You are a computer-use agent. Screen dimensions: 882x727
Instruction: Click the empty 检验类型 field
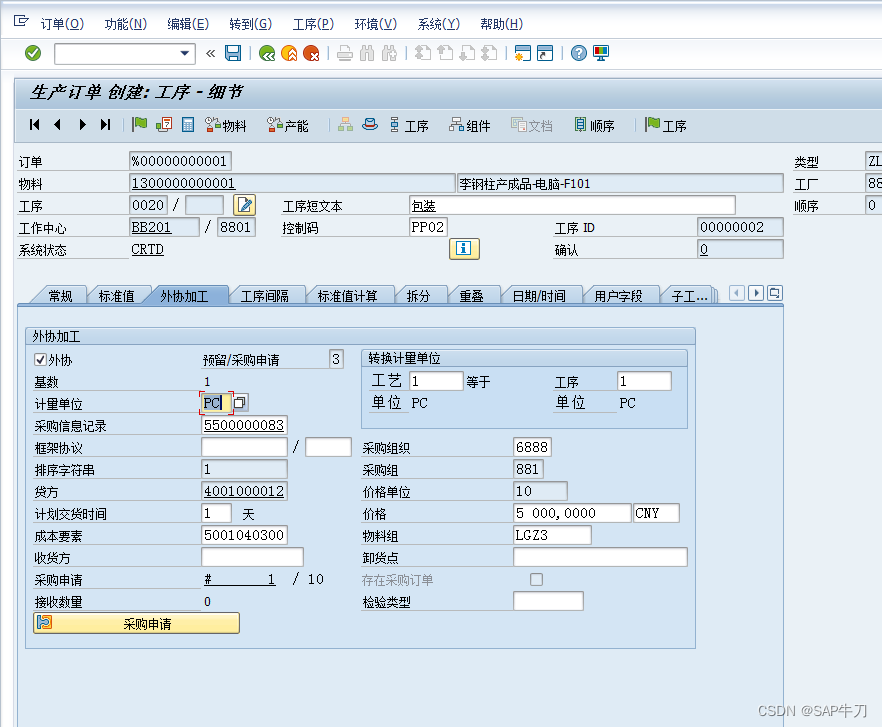coord(548,602)
